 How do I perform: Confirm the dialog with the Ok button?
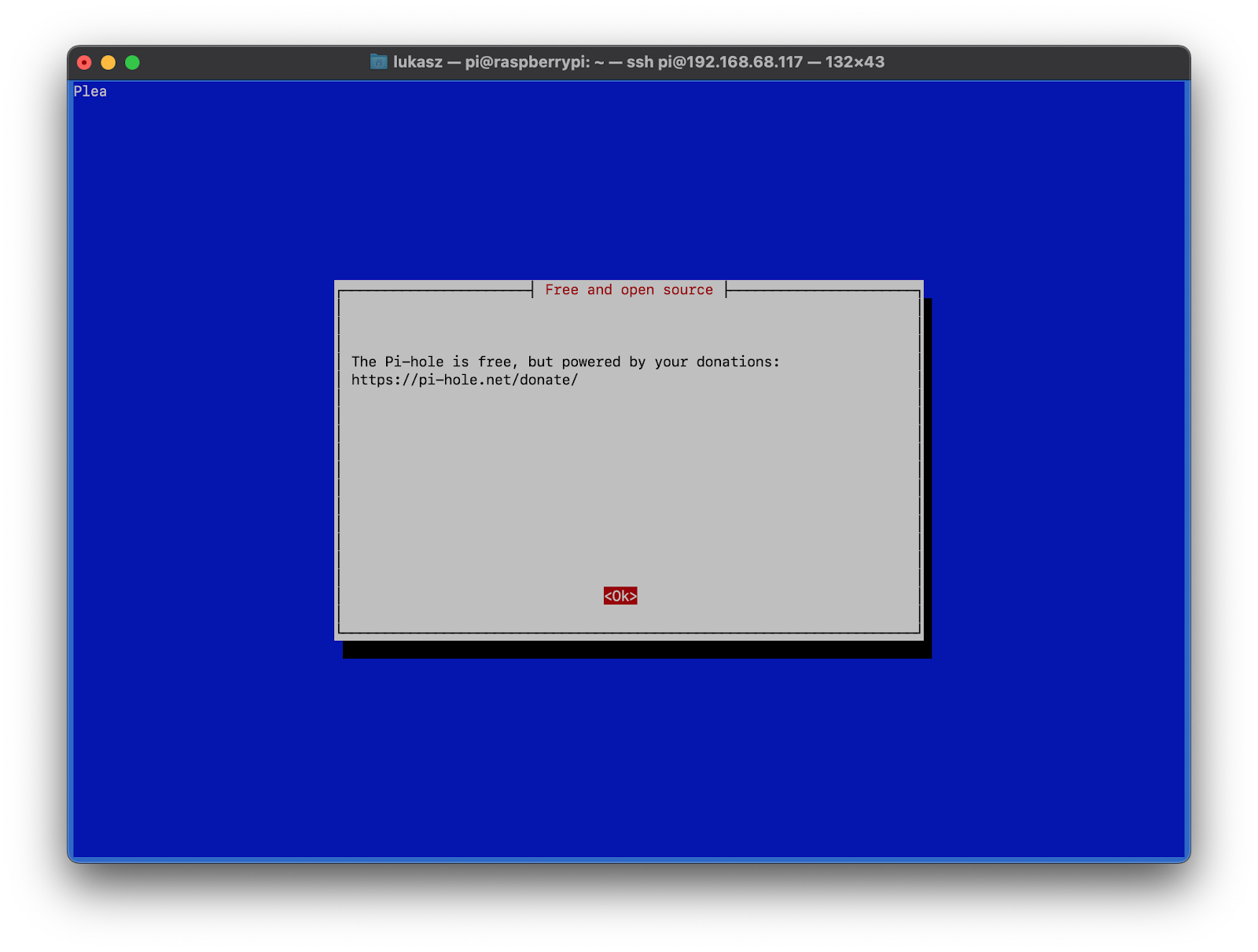620,596
